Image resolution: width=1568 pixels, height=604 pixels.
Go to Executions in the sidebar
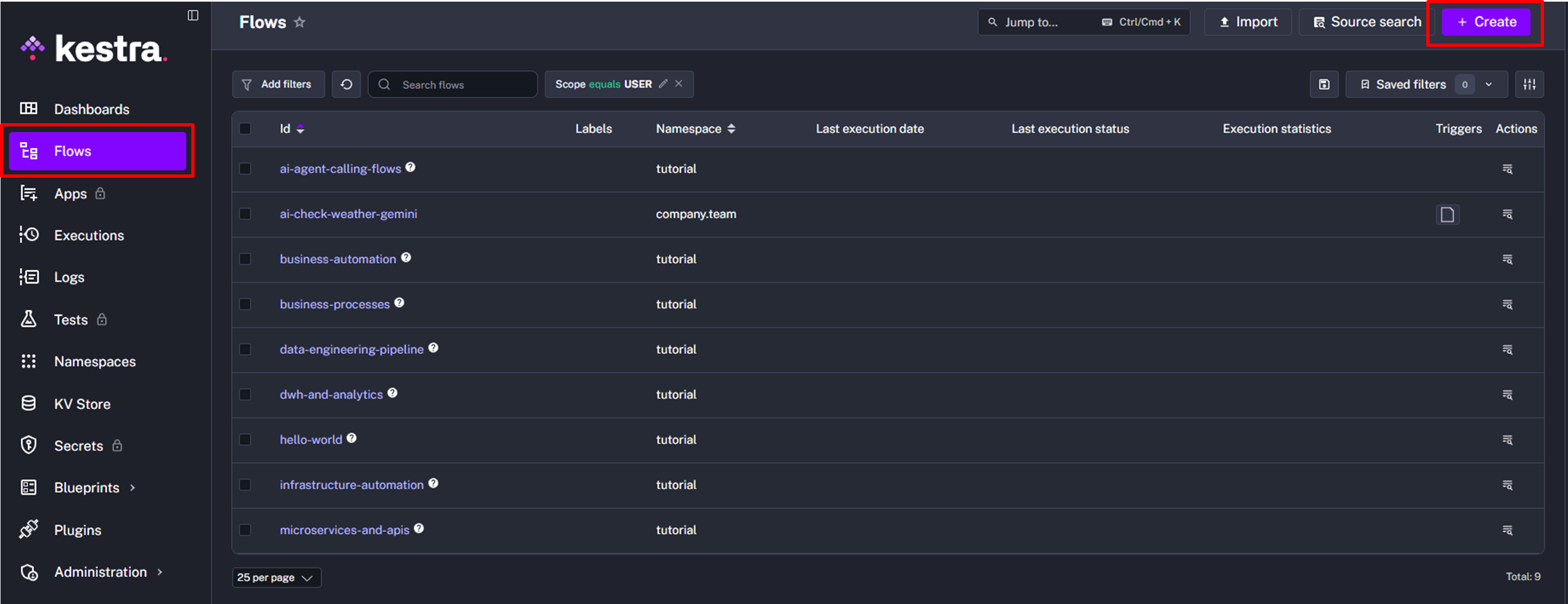click(x=89, y=235)
